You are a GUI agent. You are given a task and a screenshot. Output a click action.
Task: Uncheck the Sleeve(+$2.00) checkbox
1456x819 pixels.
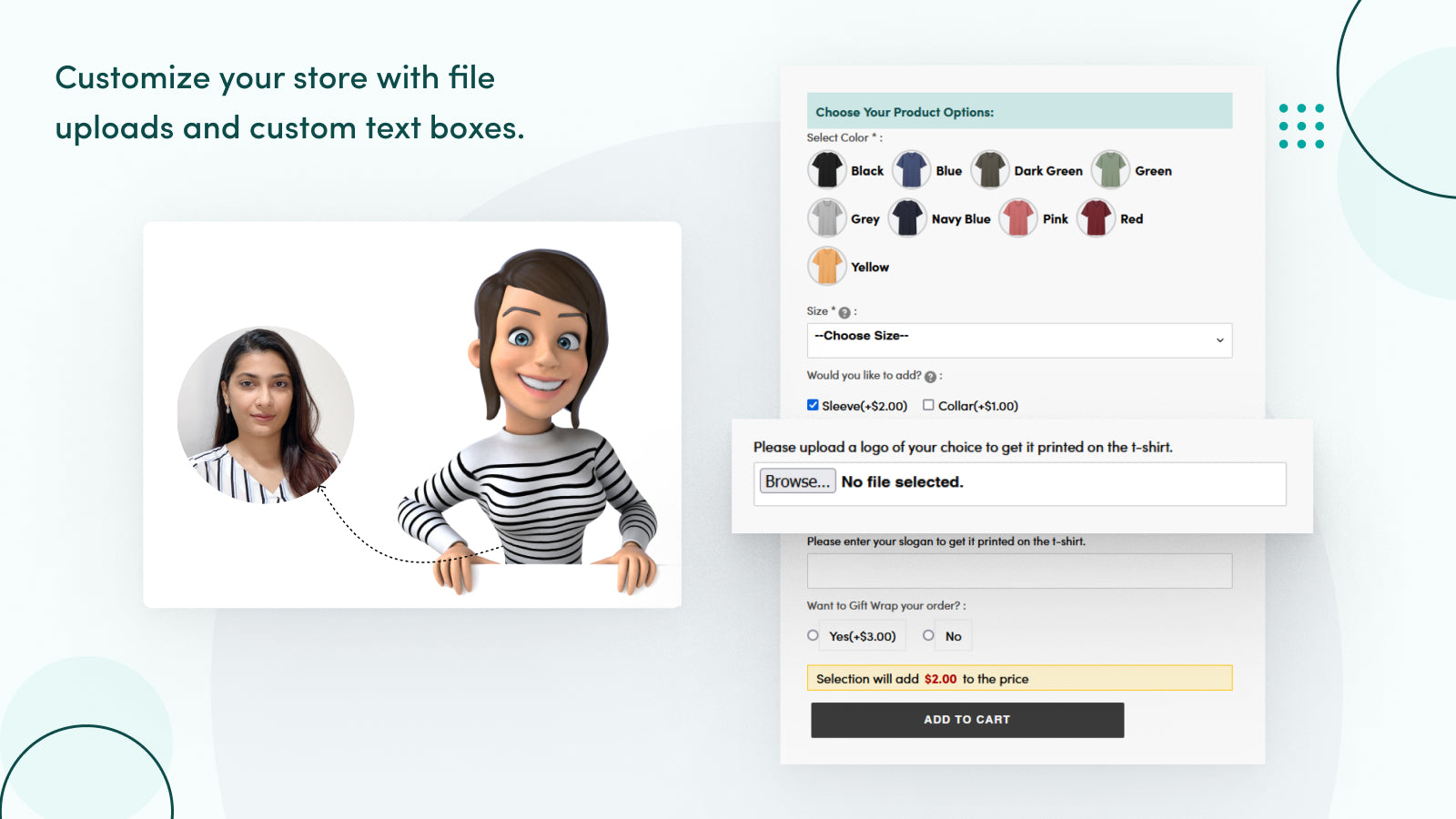pyautogui.click(x=813, y=405)
